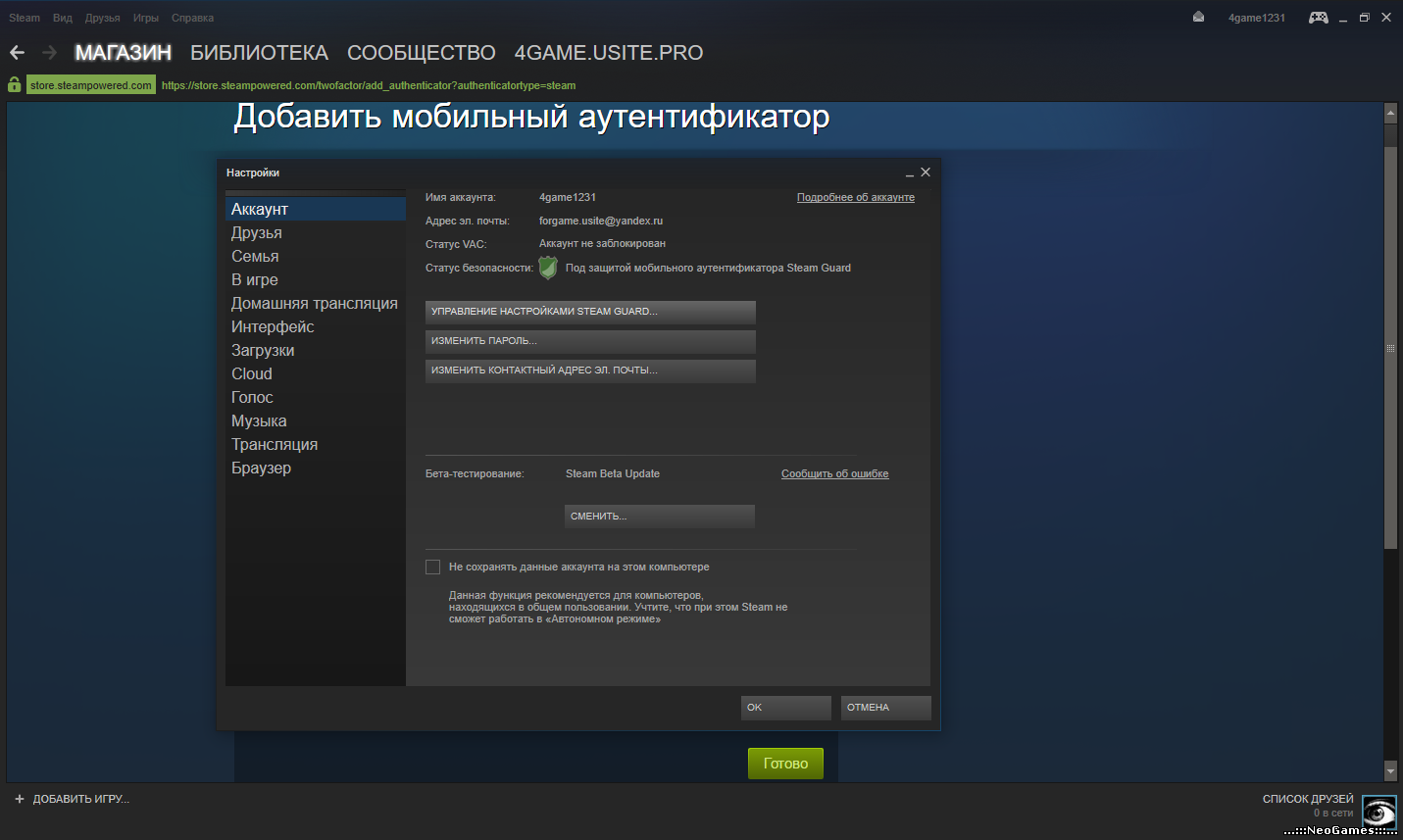Viewport: 1403px width, 840px height.
Task: Open the Steam menu
Action: (x=25, y=18)
